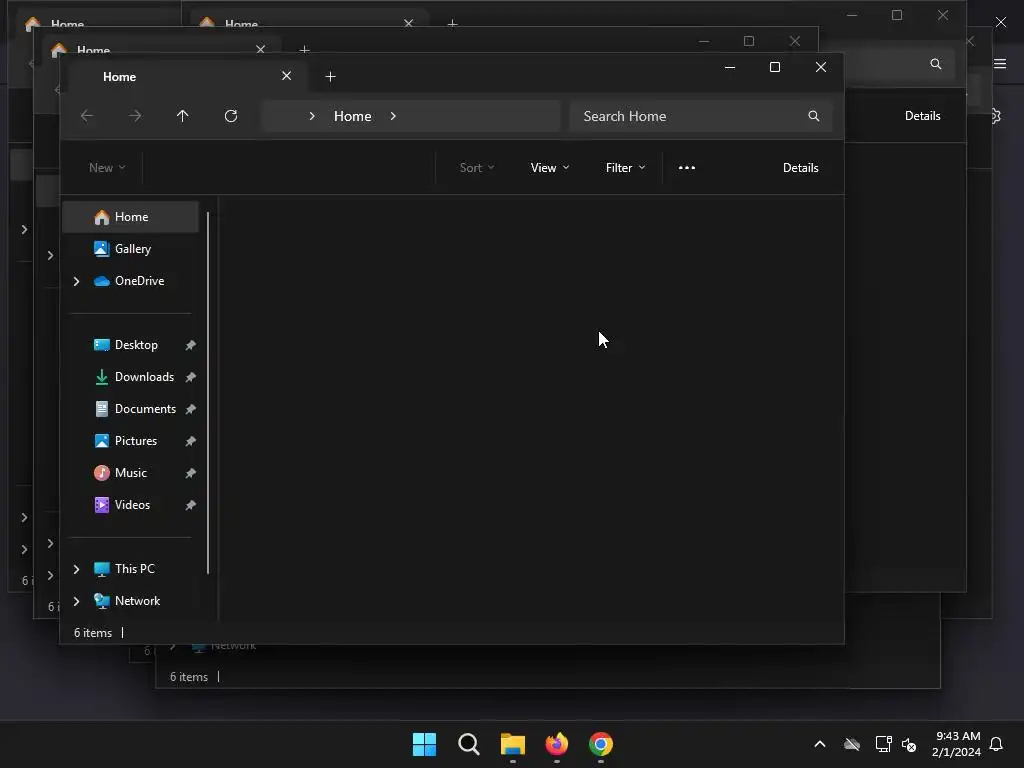Click the pin icon beside Videos
This screenshot has height=768, width=1024.
coord(190,505)
